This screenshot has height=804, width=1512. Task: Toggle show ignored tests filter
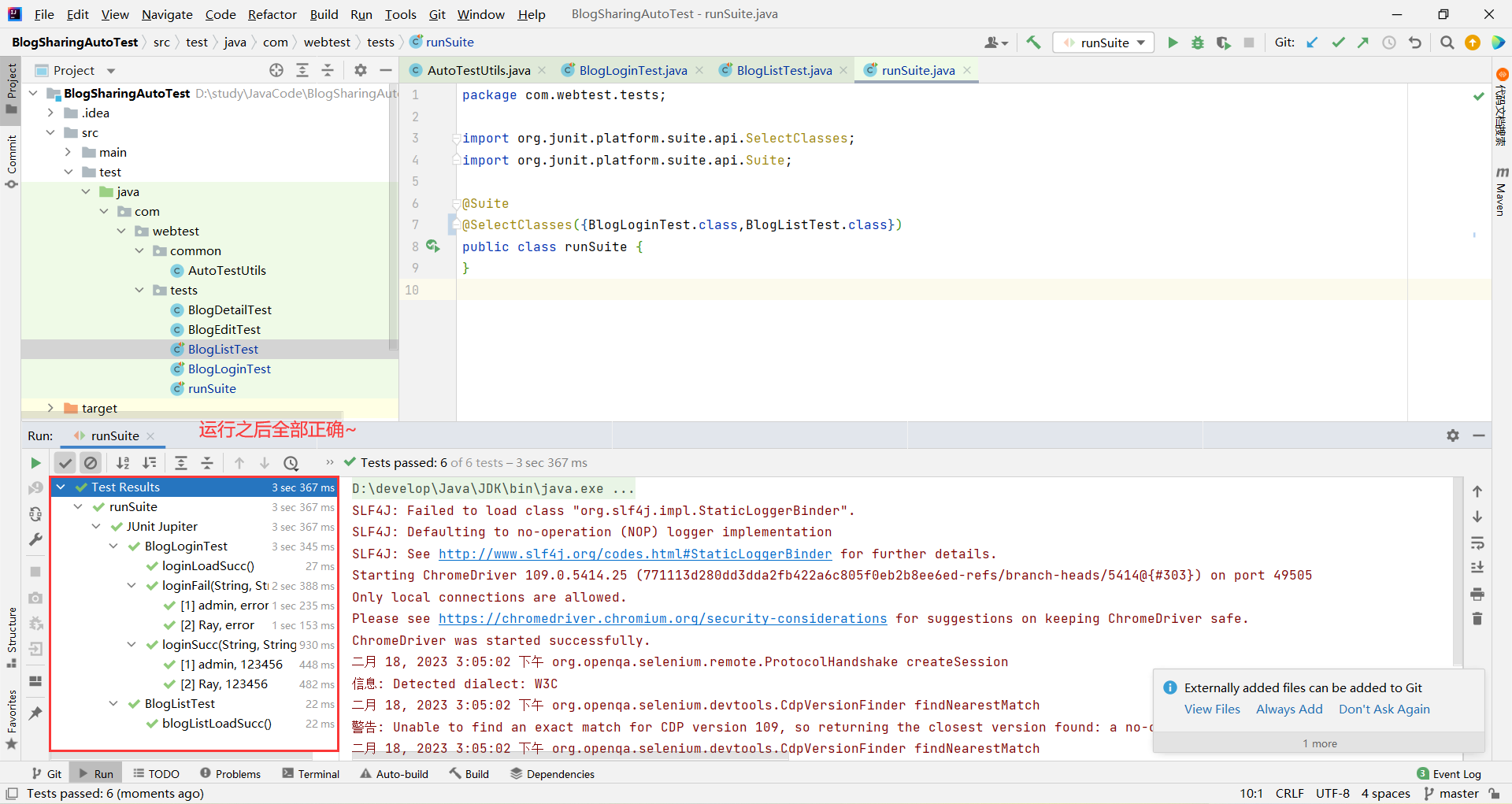pos(91,463)
